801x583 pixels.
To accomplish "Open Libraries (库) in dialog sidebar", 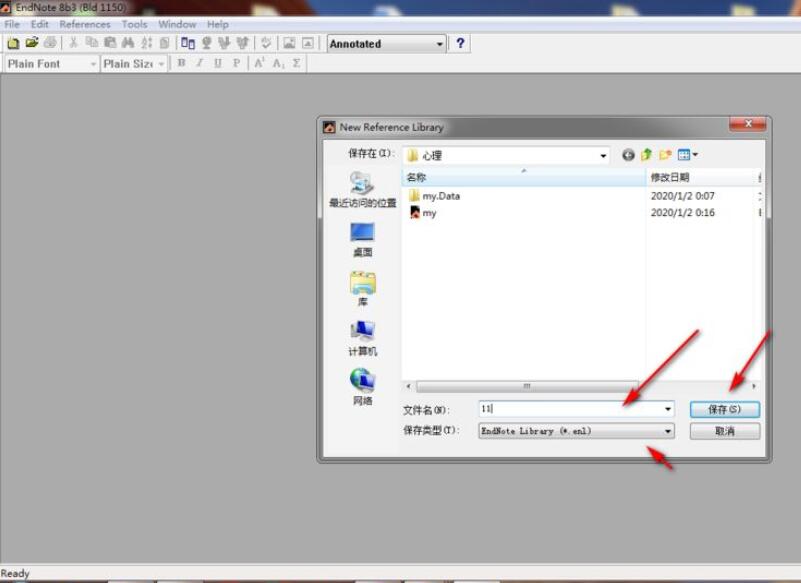I will pos(362,289).
